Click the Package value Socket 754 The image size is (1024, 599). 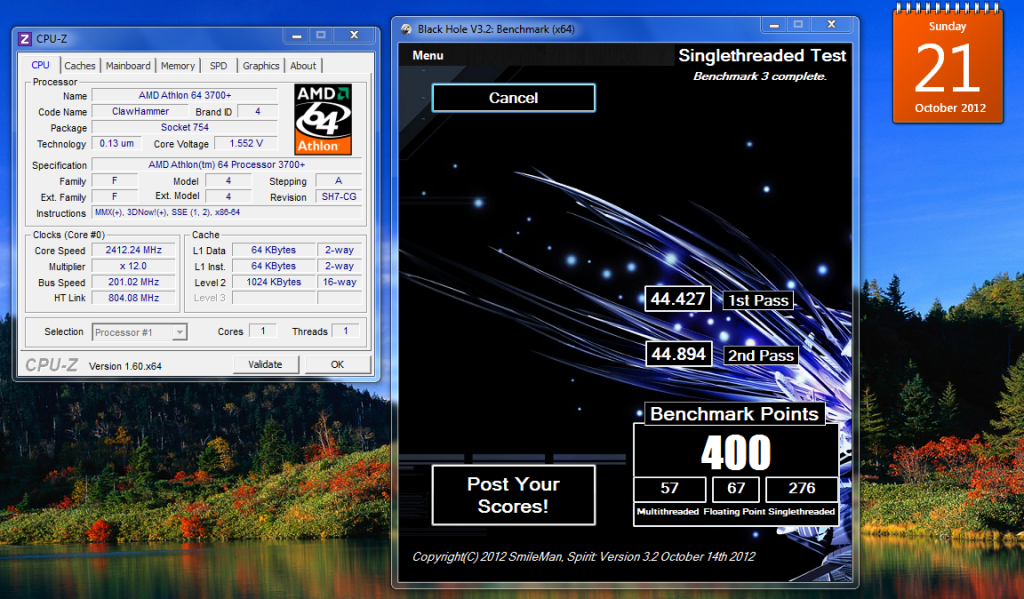[x=185, y=127]
